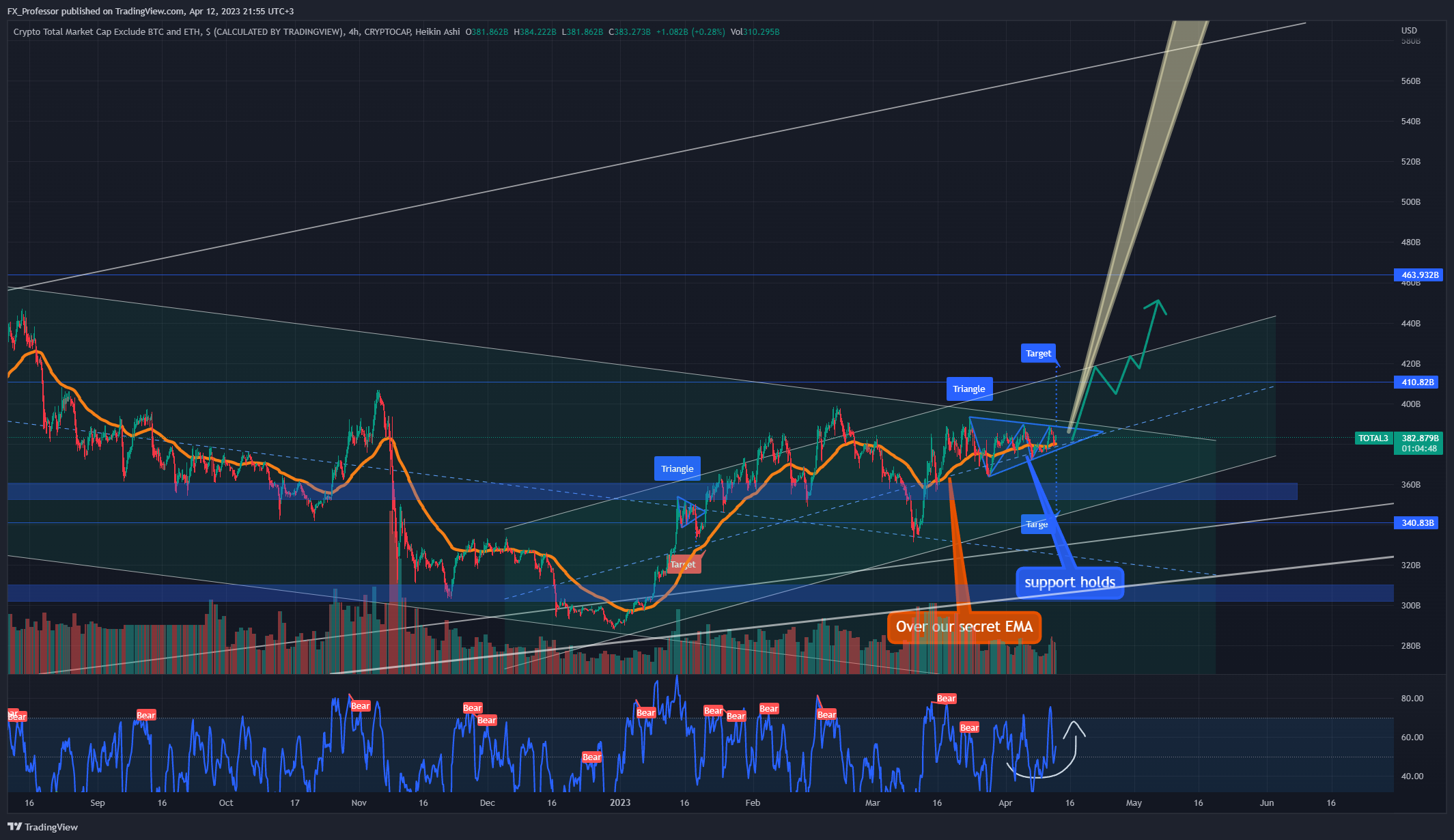The width and height of the screenshot is (1454, 840).
Task: Select the upper Triangle label near 410B
Action: click(968, 389)
